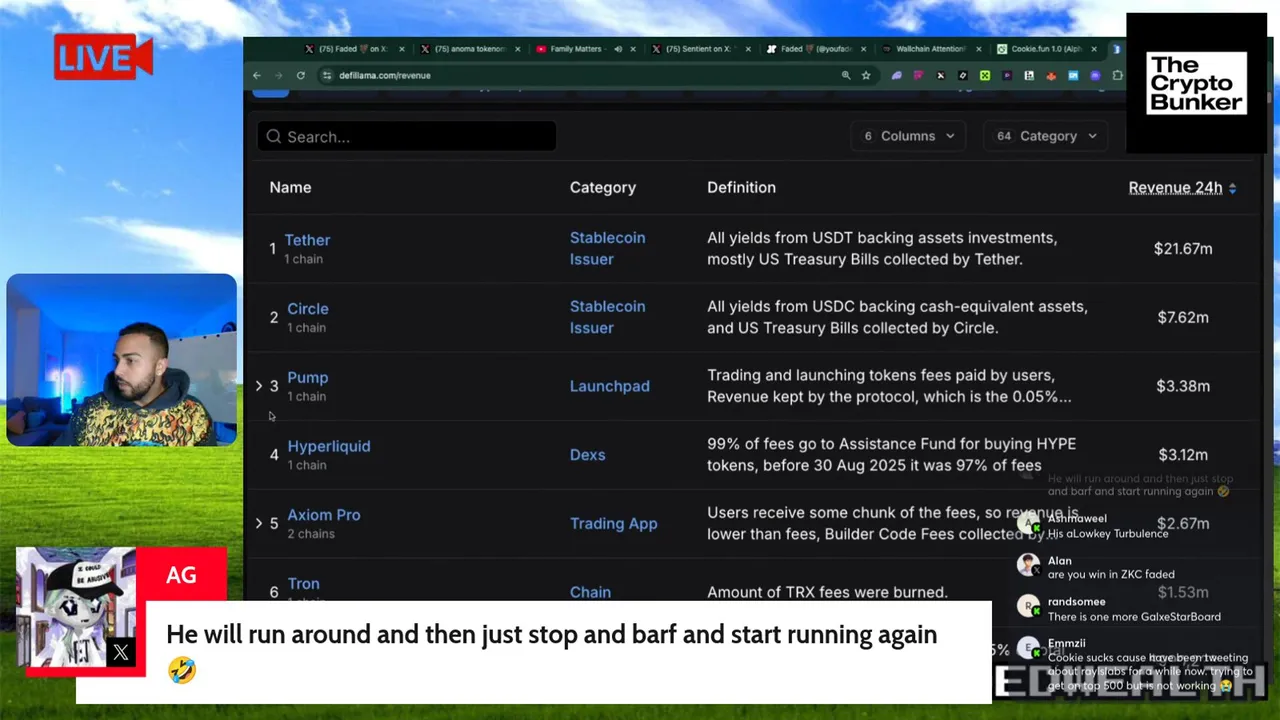The width and height of the screenshot is (1280, 720).
Task: Open the Tether protocol link
Action: point(307,240)
